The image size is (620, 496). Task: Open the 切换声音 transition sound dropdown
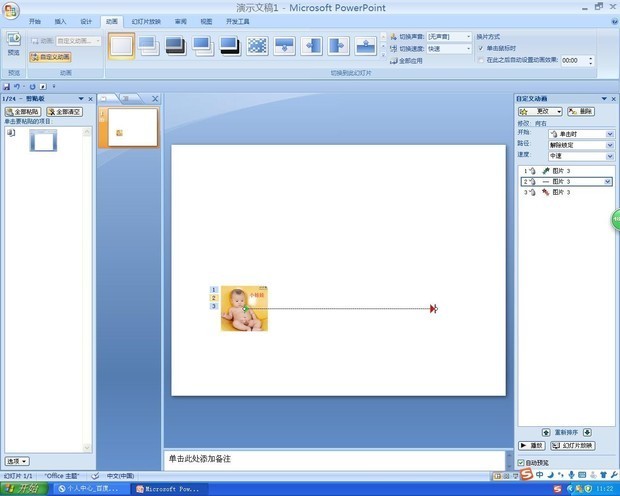click(448, 36)
